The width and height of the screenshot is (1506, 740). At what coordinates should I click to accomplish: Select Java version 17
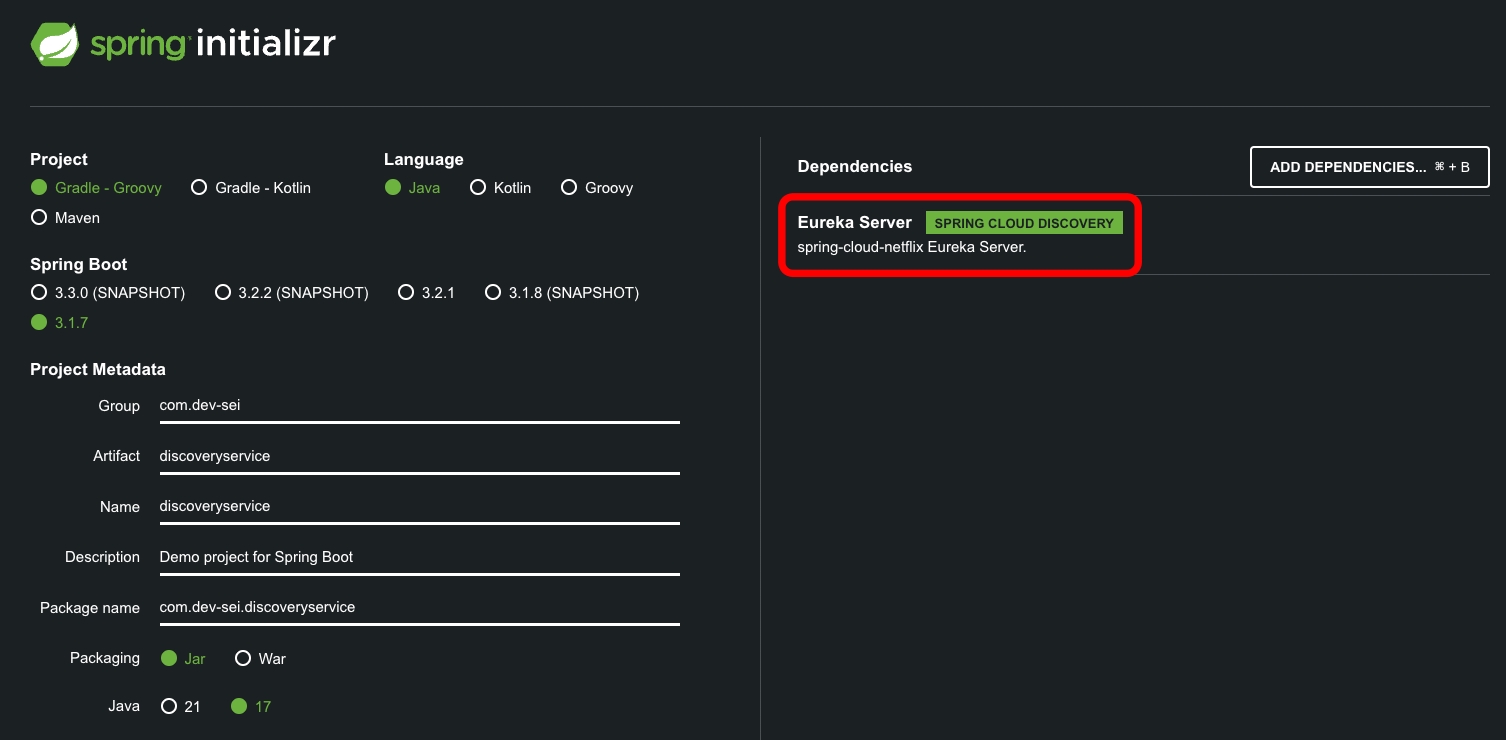pos(251,707)
